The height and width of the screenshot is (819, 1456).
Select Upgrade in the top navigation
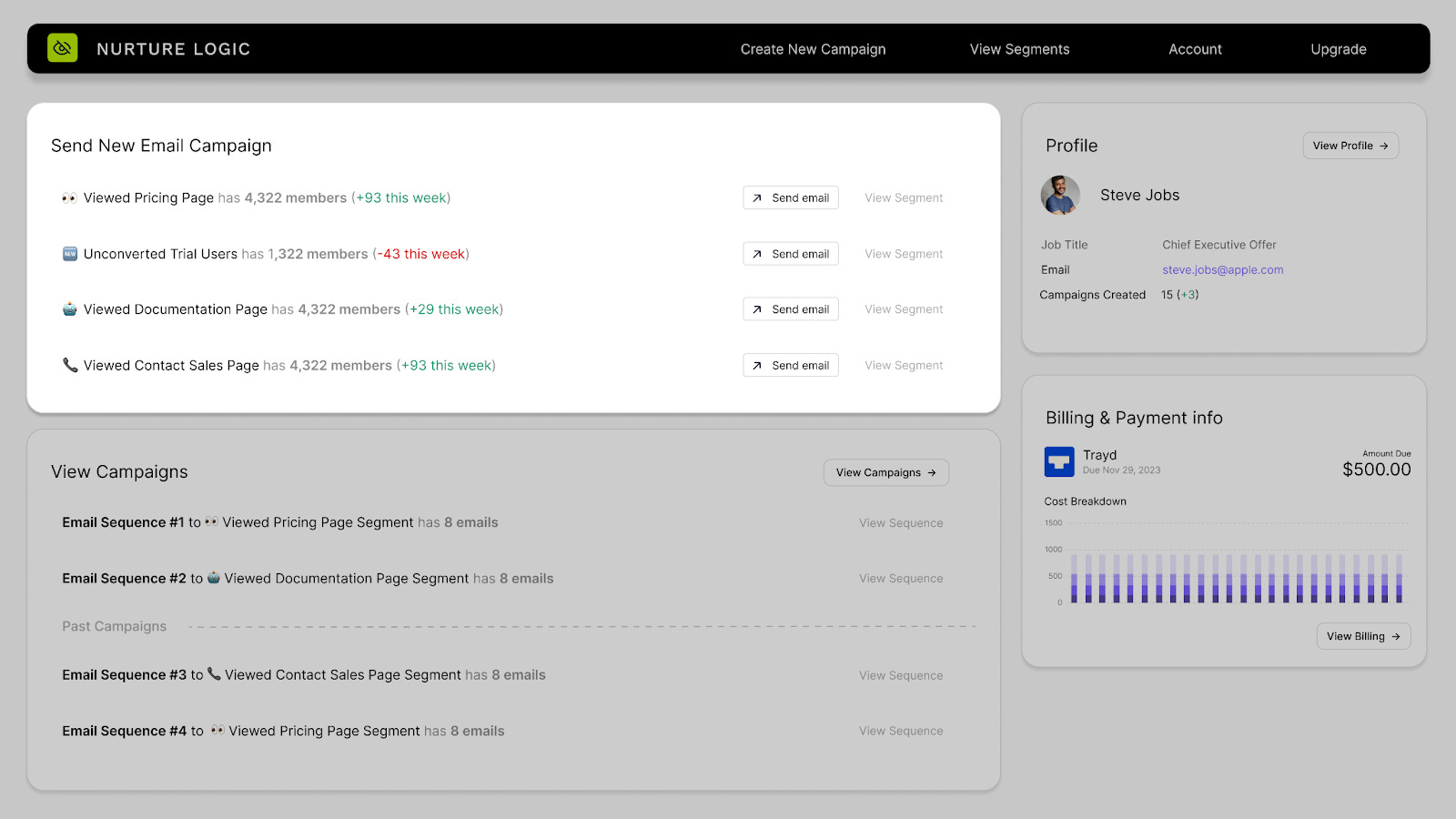point(1338,49)
